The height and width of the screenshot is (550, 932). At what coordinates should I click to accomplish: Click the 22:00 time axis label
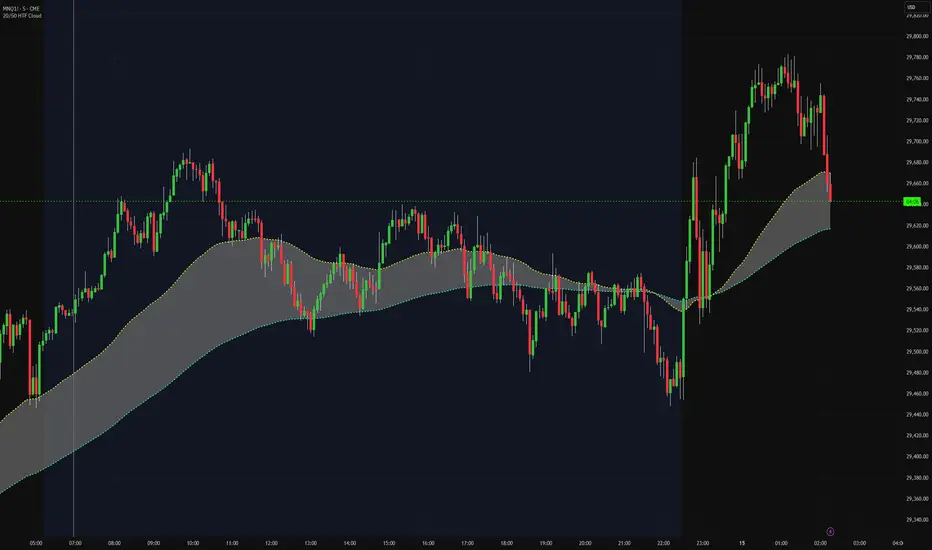[664, 543]
